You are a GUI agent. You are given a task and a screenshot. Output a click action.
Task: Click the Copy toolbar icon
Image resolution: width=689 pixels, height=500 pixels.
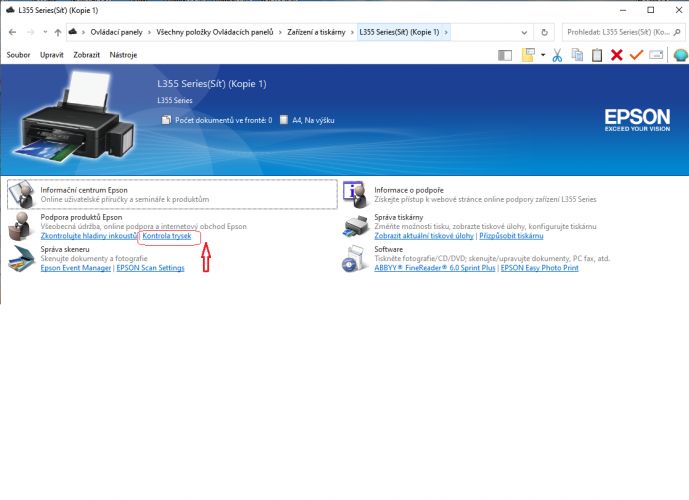point(577,55)
